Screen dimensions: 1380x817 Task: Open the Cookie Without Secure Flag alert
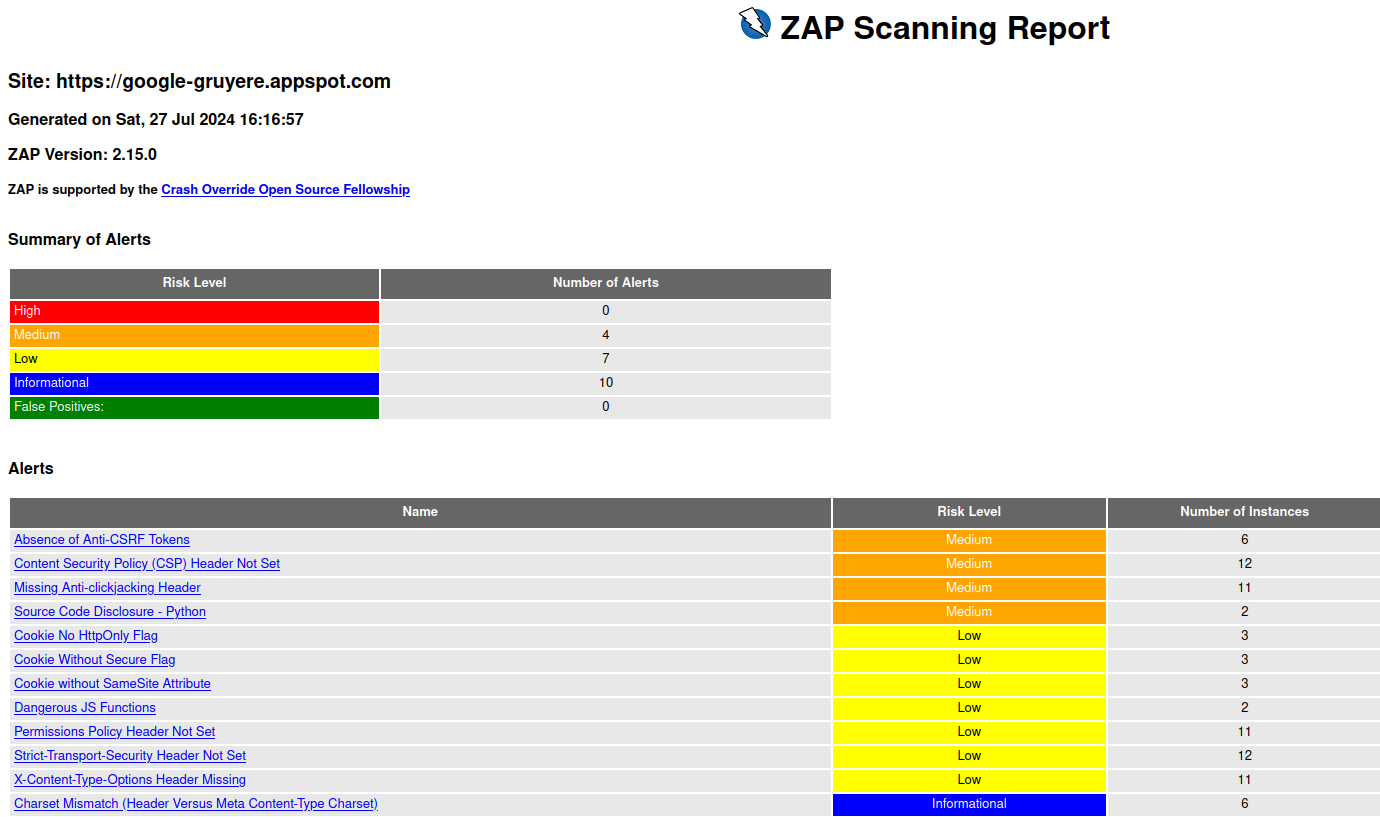94,659
